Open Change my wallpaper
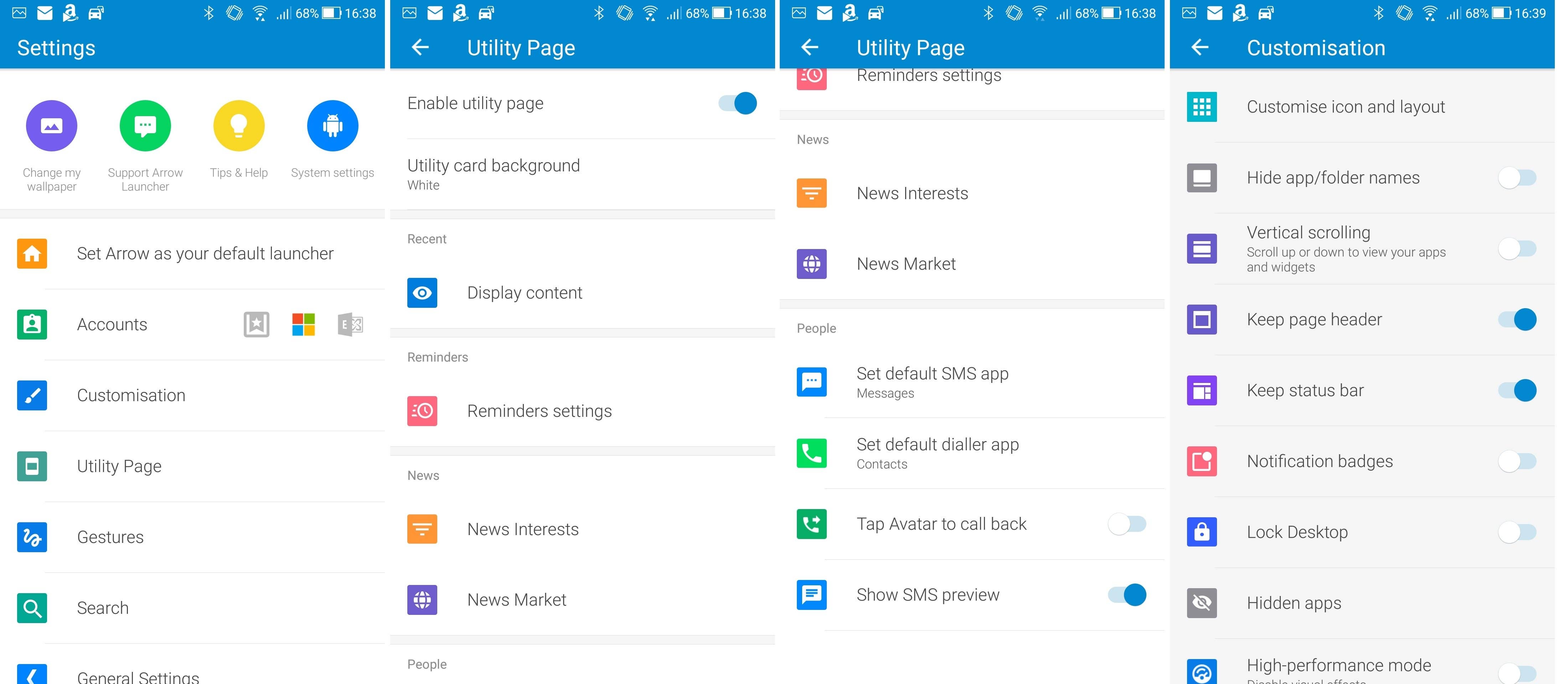The width and height of the screenshot is (1568, 684). [51, 125]
